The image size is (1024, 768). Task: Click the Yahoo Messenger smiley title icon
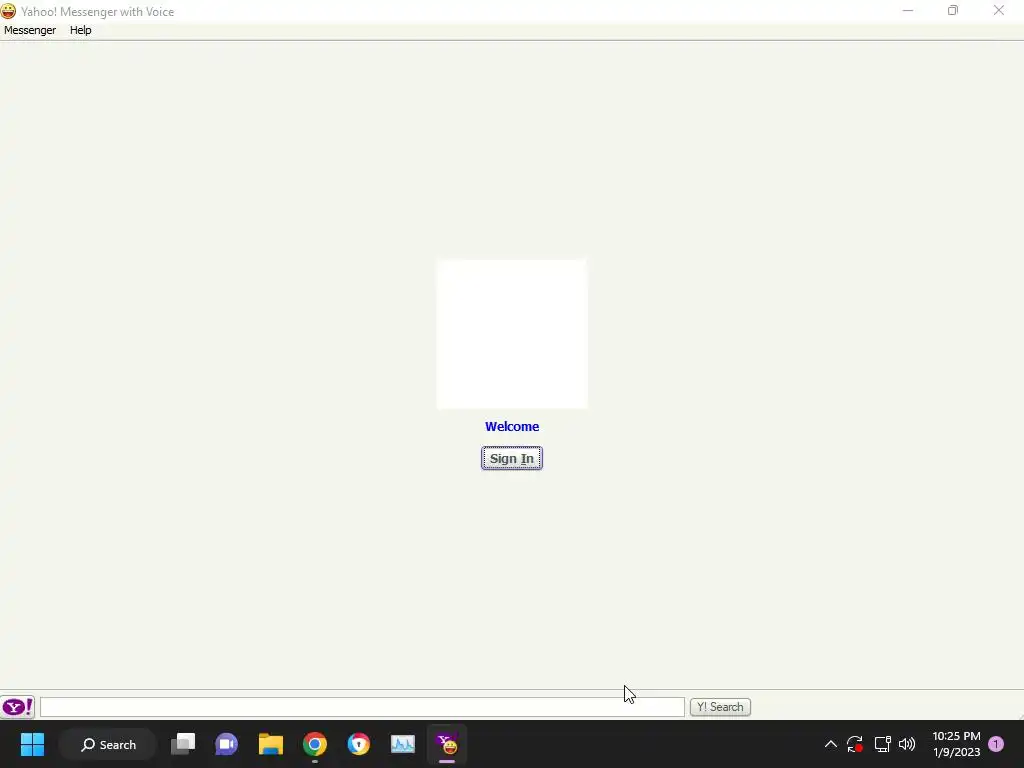click(x=8, y=11)
